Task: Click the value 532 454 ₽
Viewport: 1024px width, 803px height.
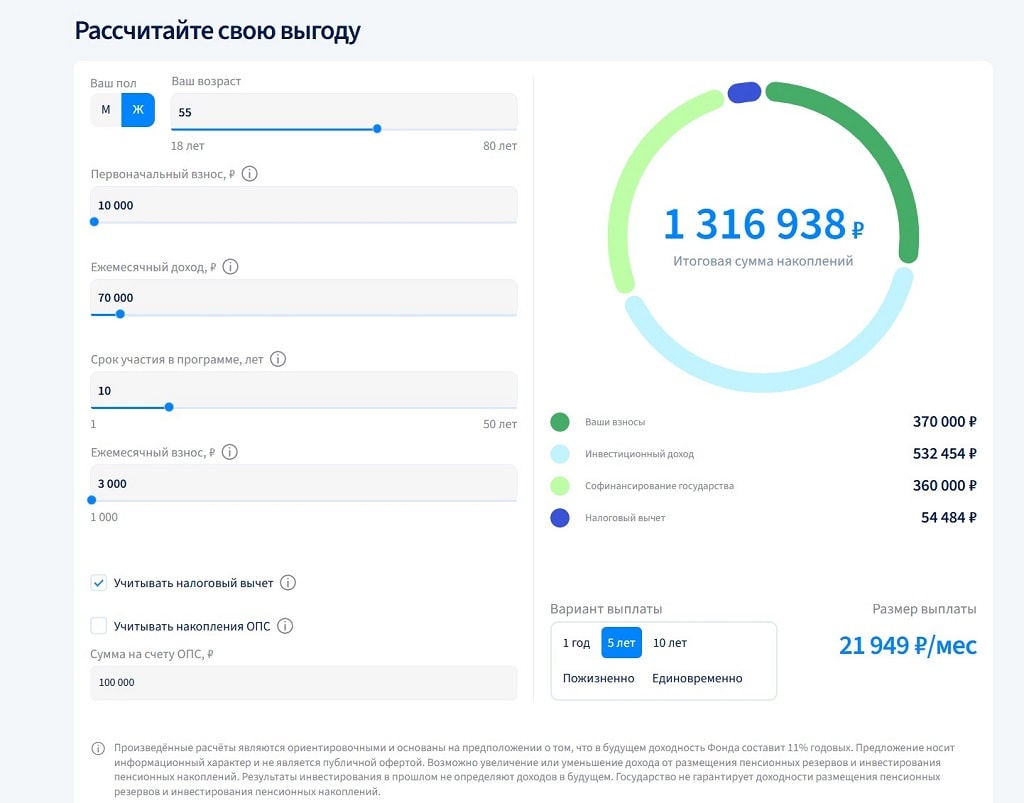Action: (944, 454)
